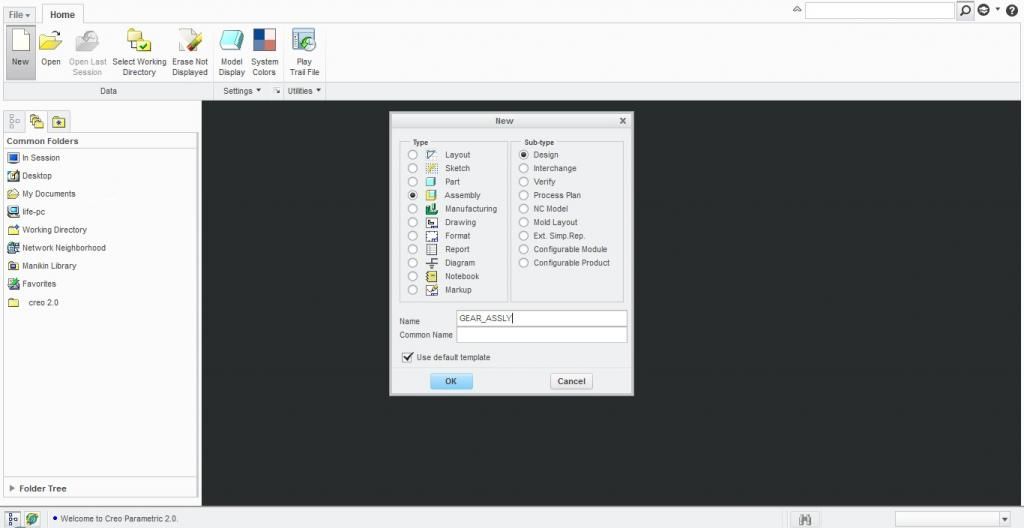The image size is (1024, 528).
Task: Cancel the New dialog
Action: point(571,381)
